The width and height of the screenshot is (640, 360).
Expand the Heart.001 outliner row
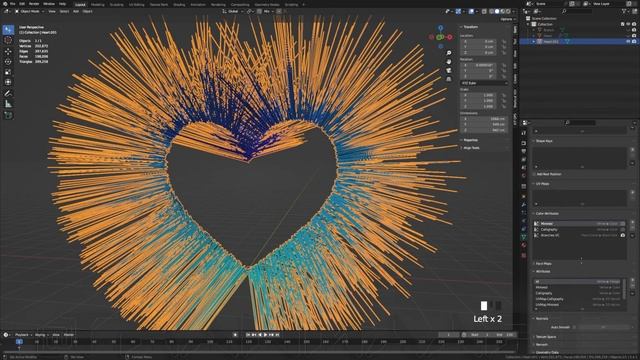click(533, 42)
